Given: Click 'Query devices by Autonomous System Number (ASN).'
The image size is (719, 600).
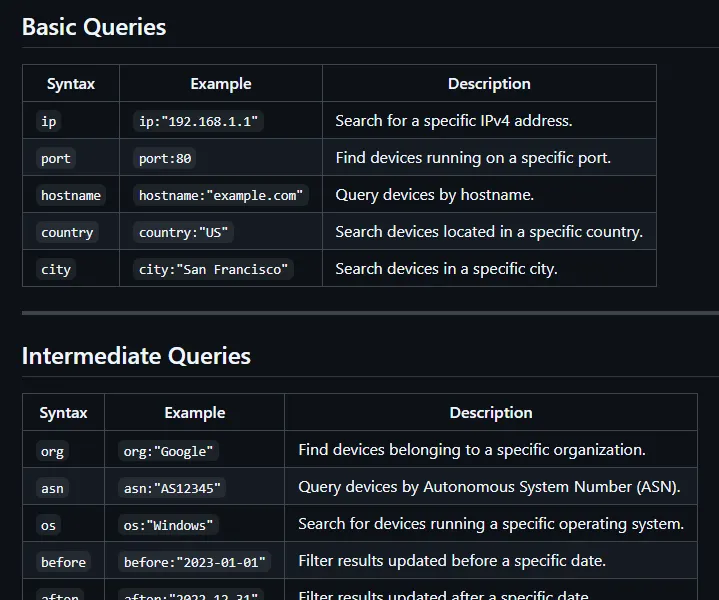Looking at the screenshot, I should click(489, 487).
